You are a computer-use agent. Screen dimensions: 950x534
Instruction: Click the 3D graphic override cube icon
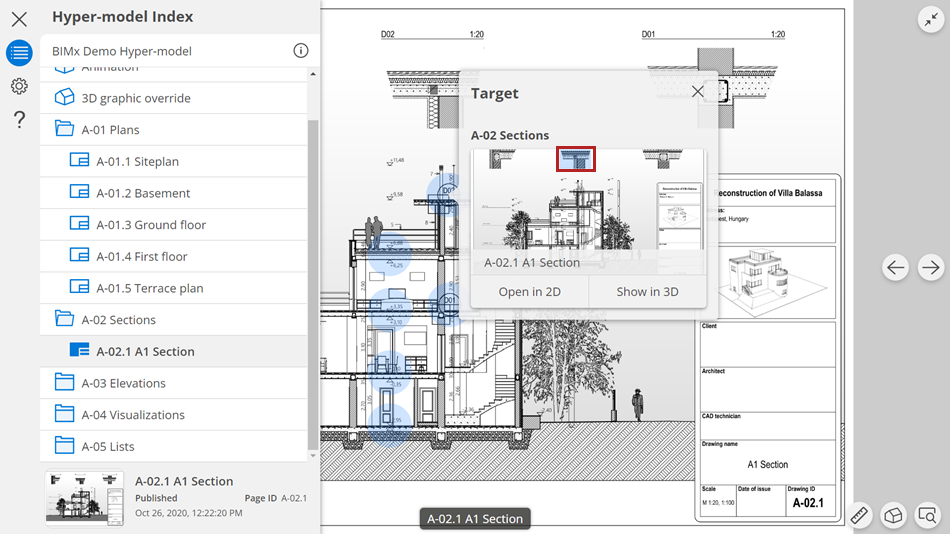pos(64,98)
